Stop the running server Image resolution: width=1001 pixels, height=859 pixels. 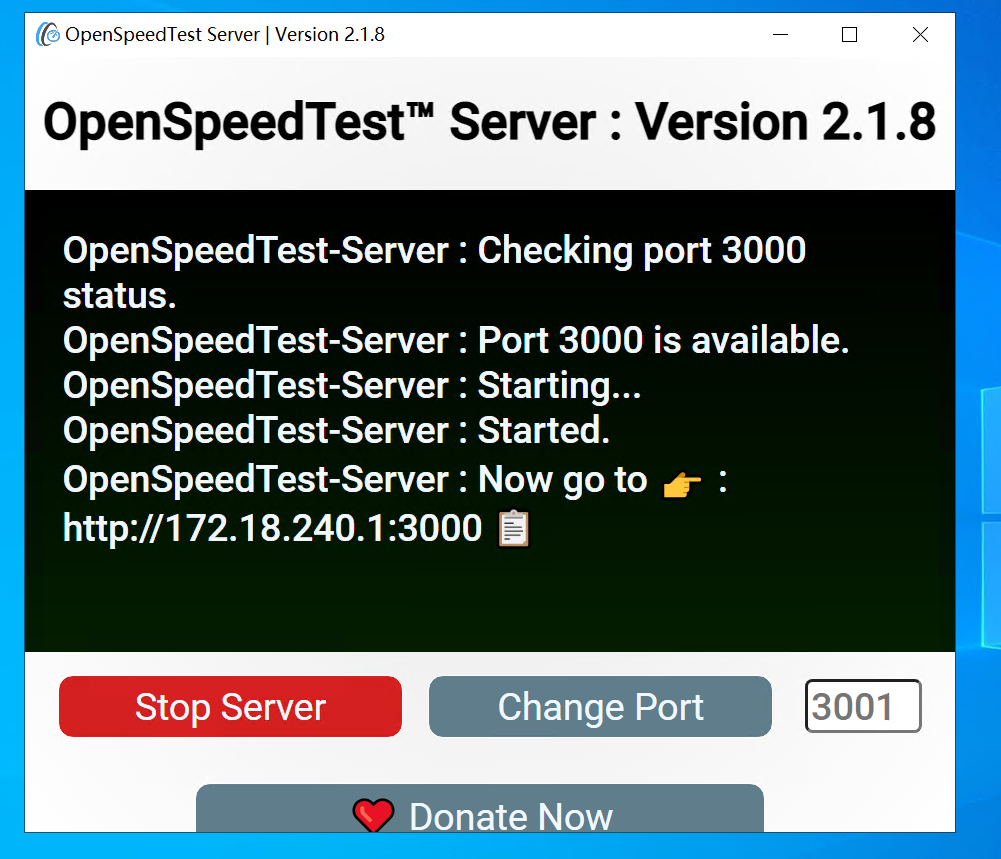(x=230, y=706)
